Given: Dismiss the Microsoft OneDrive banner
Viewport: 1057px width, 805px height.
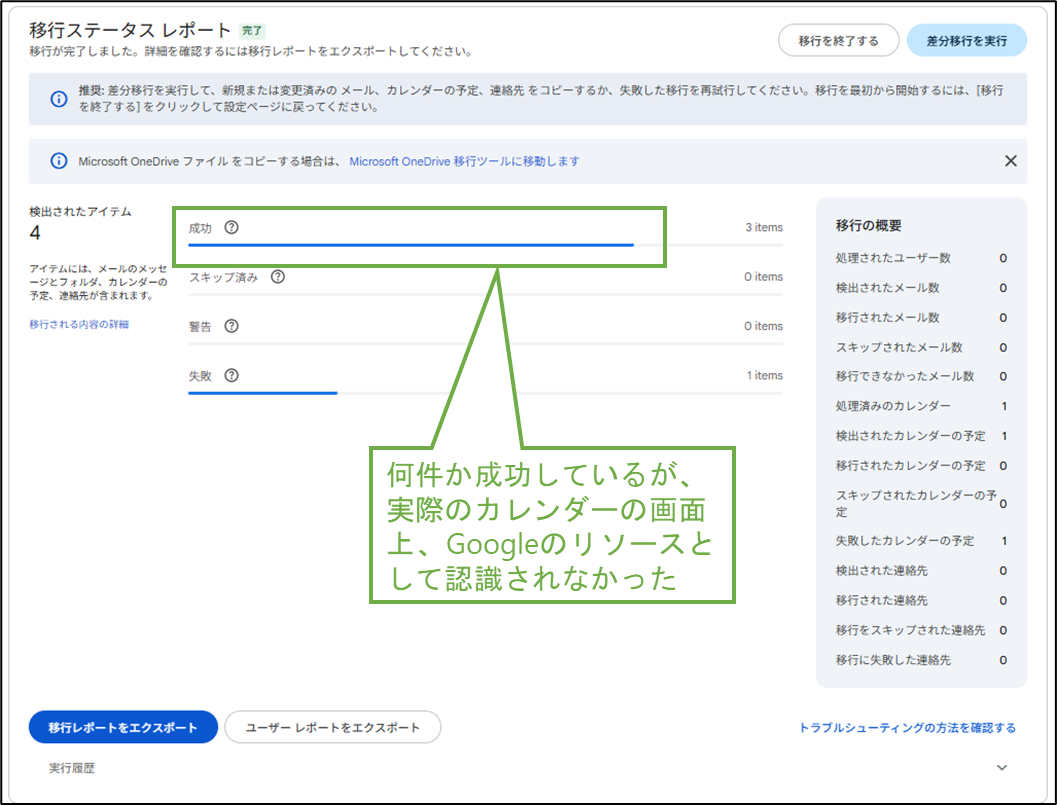Looking at the screenshot, I should (x=1010, y=160).
